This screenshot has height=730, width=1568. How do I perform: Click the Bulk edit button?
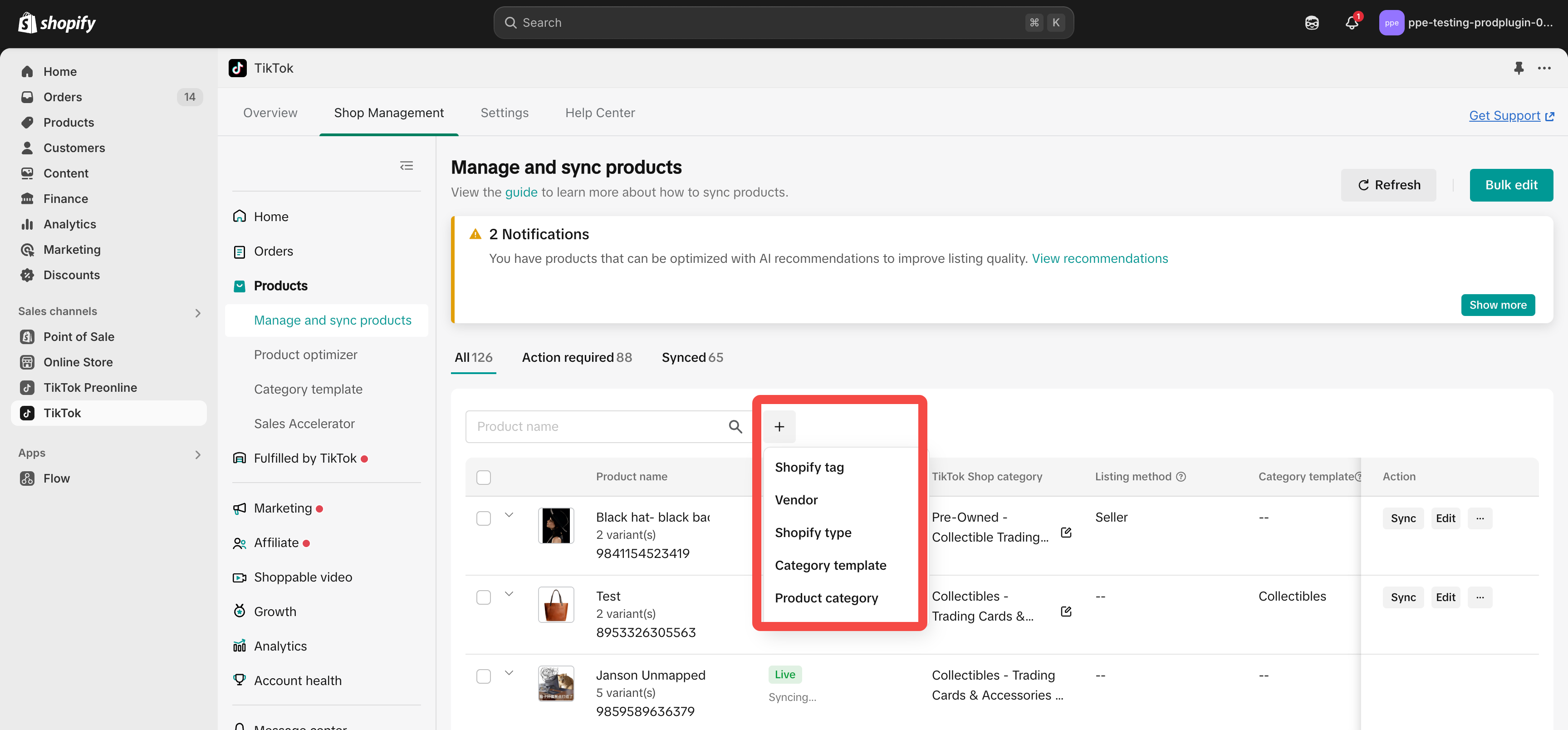pyautogui.click(x=1511, y=185)
